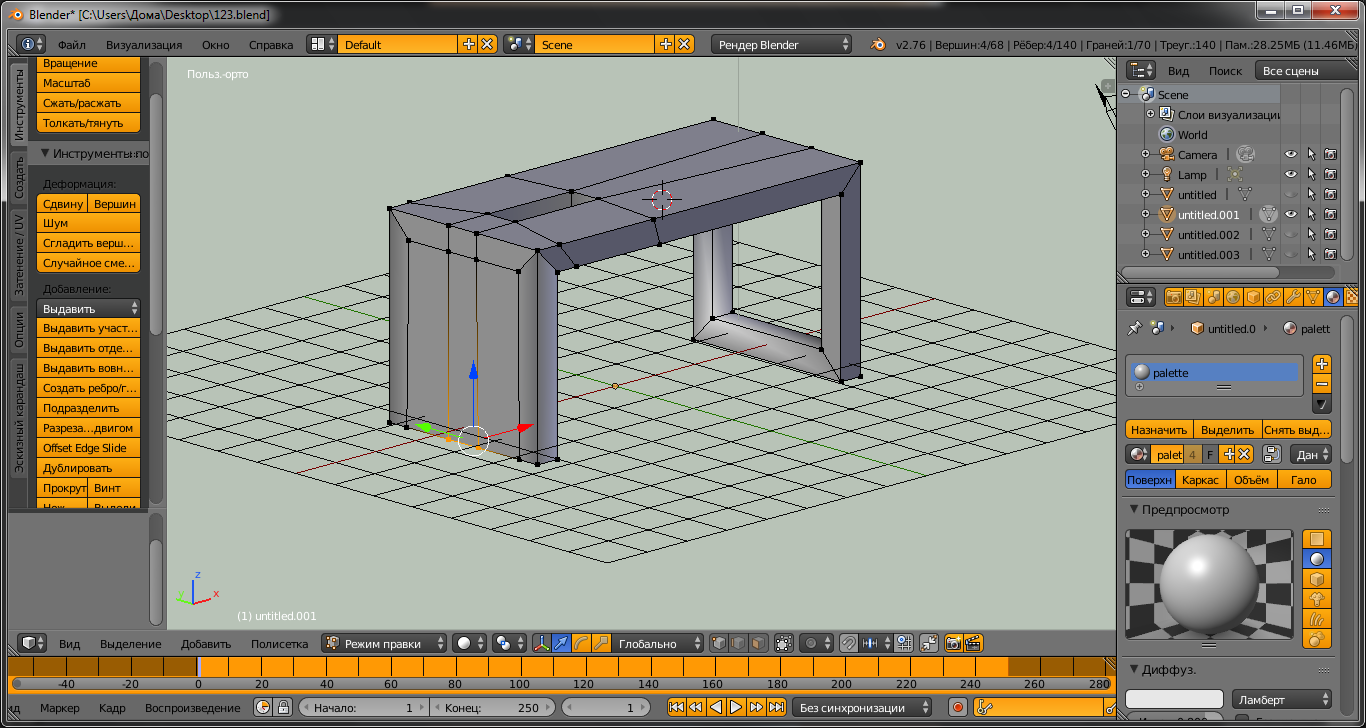The width and height of the screenshot is (1366, 728).
Task: Open the Режим правки mode dropdown
Action: click(385, 643)
